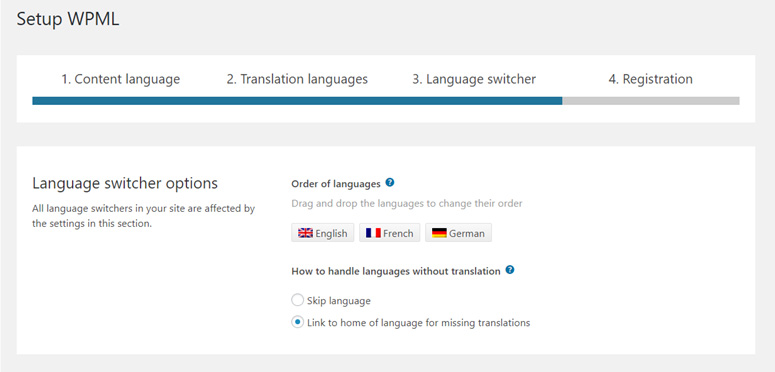Choose the Skip language radio option
775x372 pixels.
pos(298,300)
